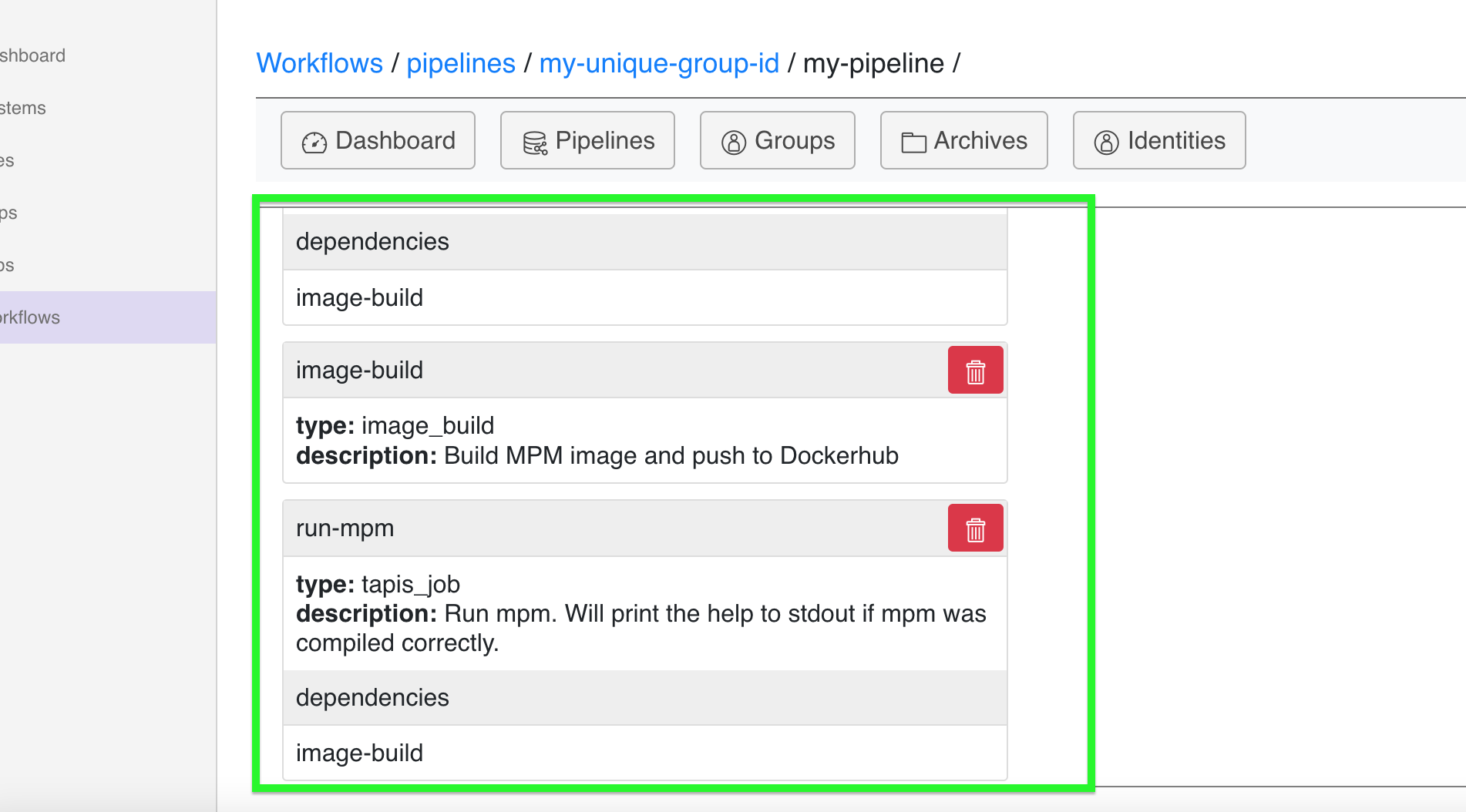The height and width of the screenshot is (812, 1466).
Task: Click the Pipelines database icon
Action: [535, 143]
